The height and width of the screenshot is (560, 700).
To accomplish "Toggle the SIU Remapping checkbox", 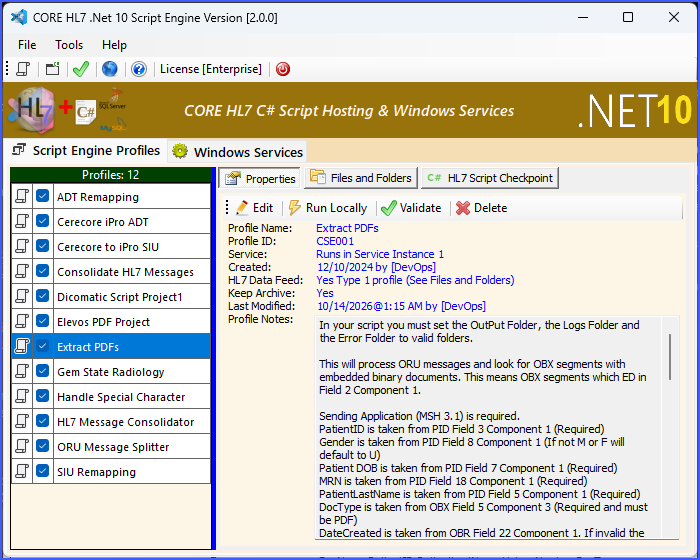I will 43,471.
